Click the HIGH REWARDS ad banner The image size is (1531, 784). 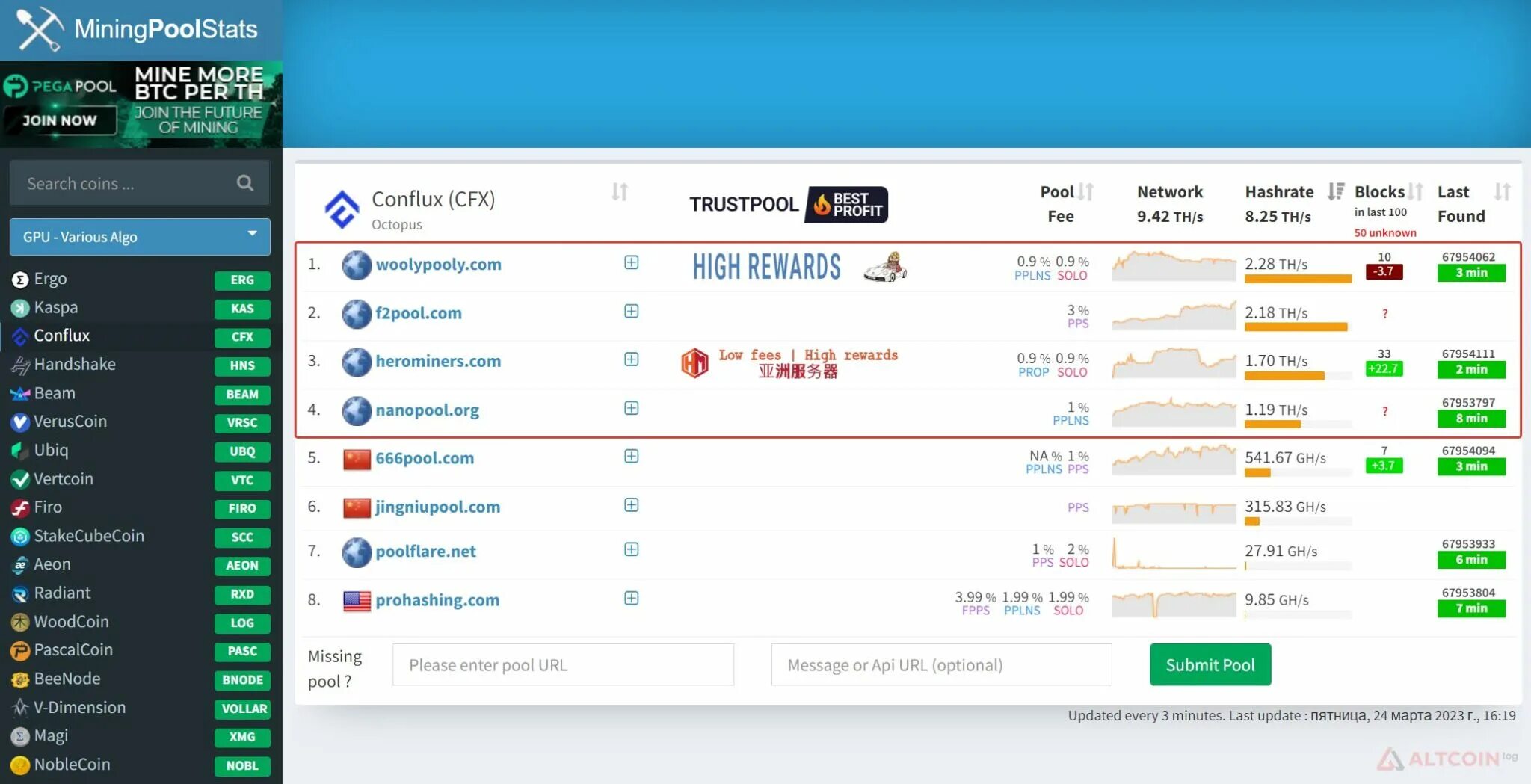pyautogui.click(x=800, y=267)
